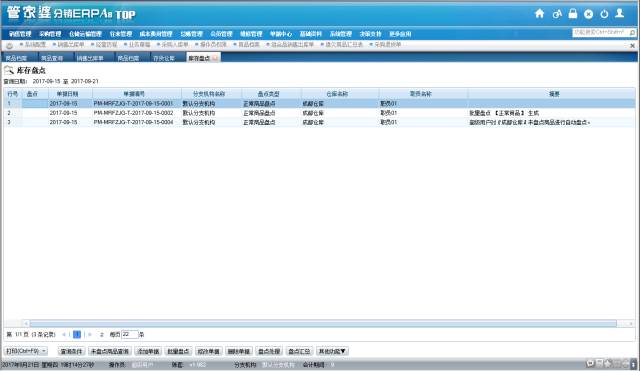The width and height of the screenshot is (640, 371).
Task: Click the switch user icon in header
Action: (x=557, y=14)
